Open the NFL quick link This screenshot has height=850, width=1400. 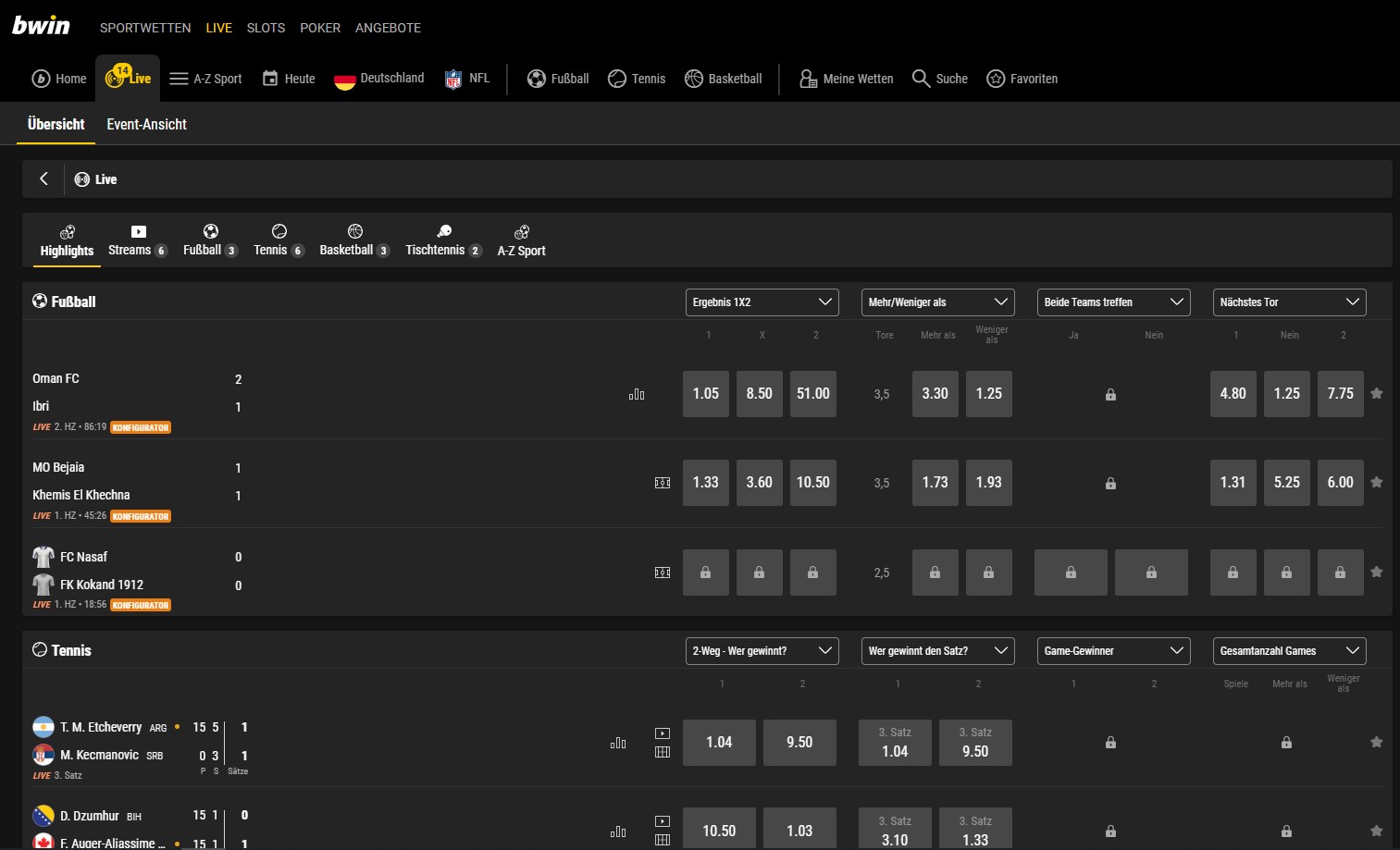(x=467, y=79)
